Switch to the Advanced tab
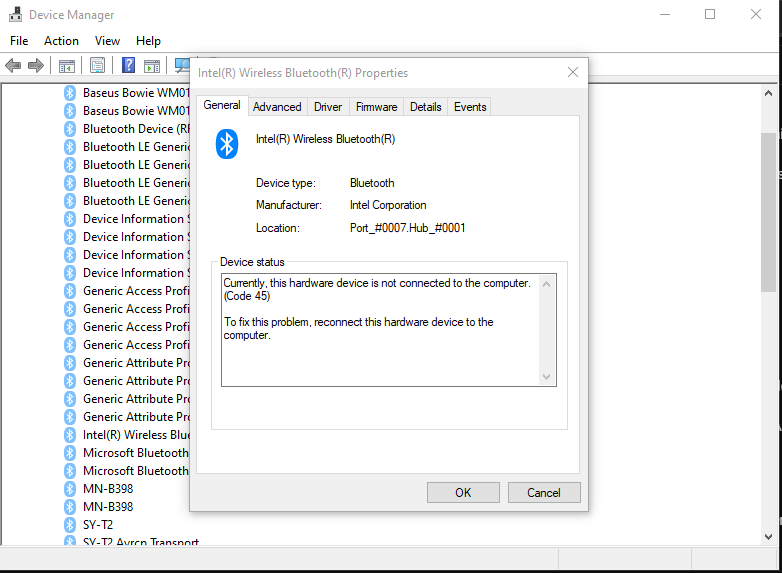782x573 pixels. [277, 107]
